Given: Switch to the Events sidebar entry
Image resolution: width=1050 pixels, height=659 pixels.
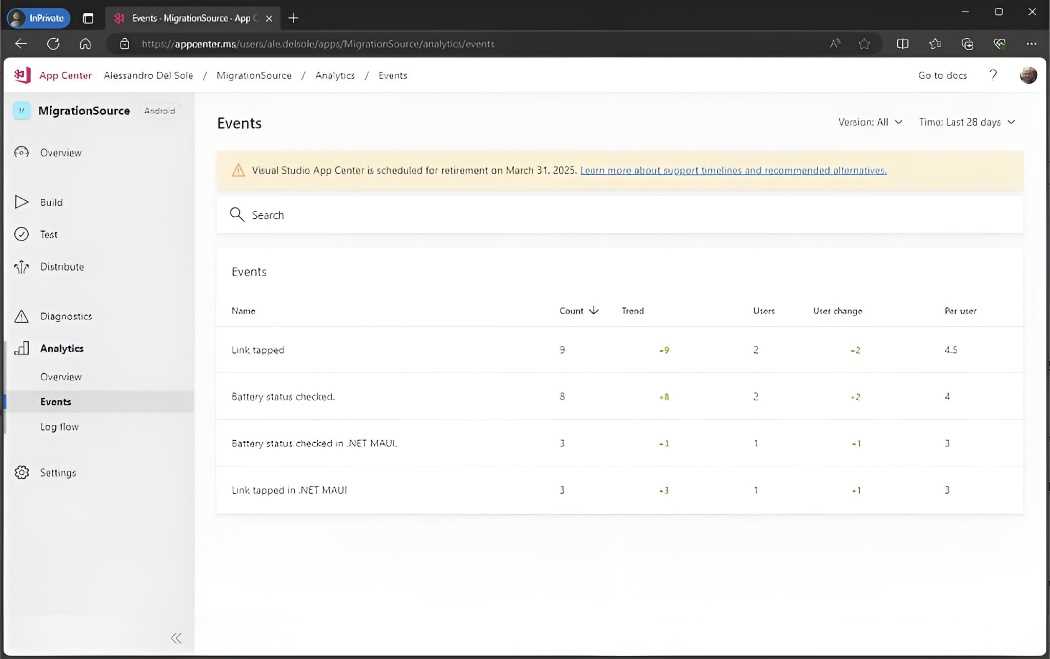Looking at the screenshot, I should [55, 402].
